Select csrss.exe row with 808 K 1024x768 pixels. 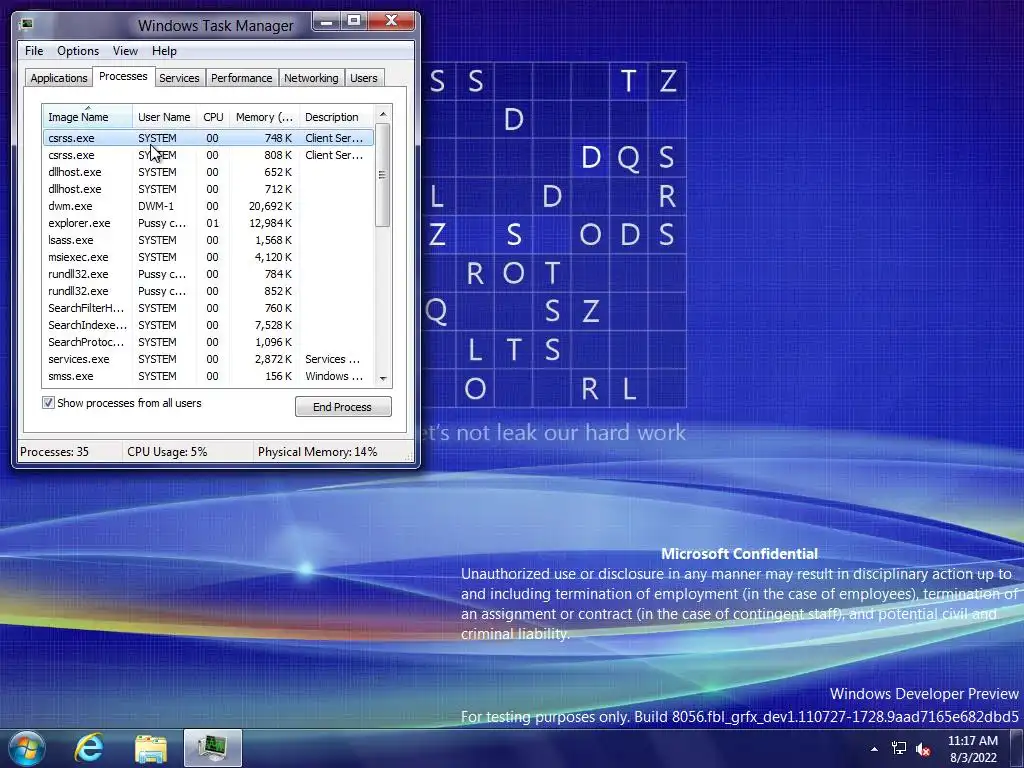click(208, 155)
